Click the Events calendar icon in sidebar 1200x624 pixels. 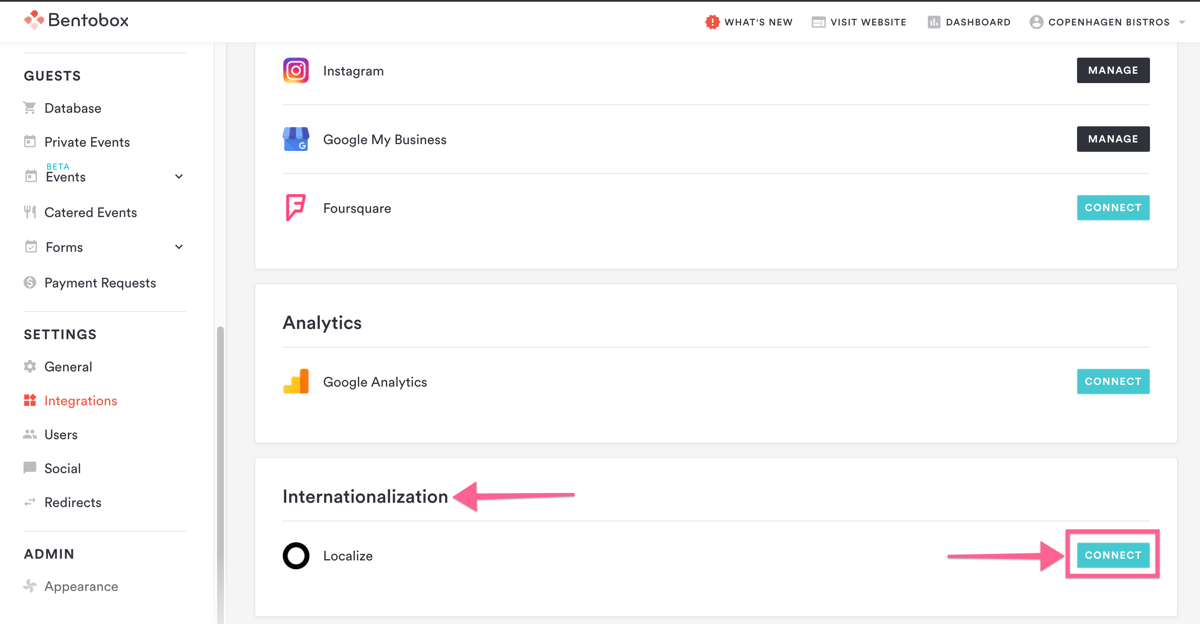[30, 177]
